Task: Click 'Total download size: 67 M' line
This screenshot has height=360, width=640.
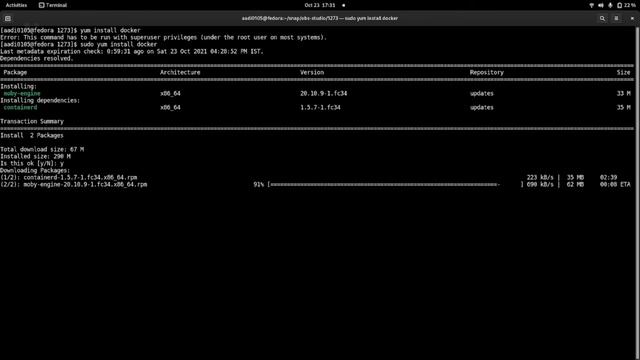Action: point(42,149)
